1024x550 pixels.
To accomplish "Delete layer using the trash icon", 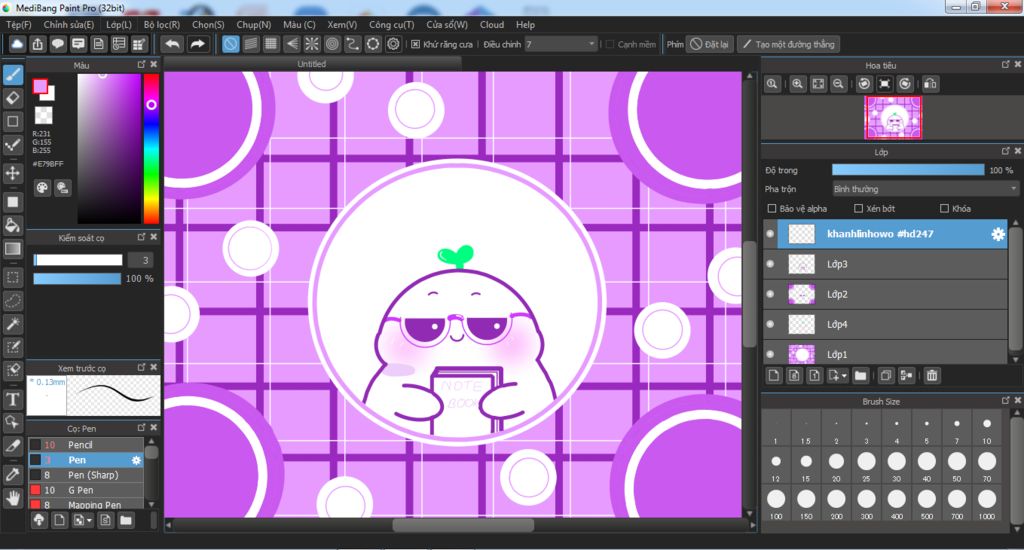I will click(x=932, y=376).
